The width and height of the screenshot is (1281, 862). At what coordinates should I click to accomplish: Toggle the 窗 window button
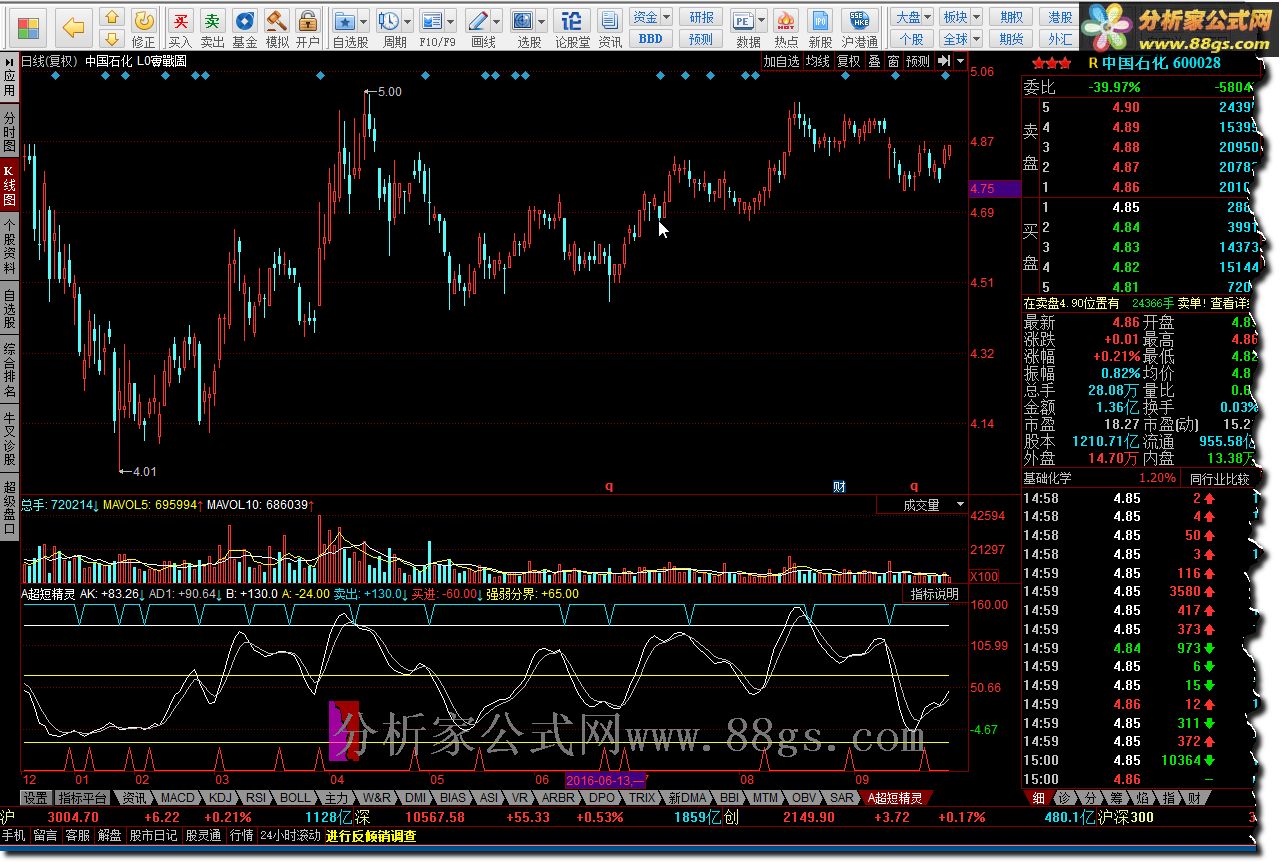point(893,61)
